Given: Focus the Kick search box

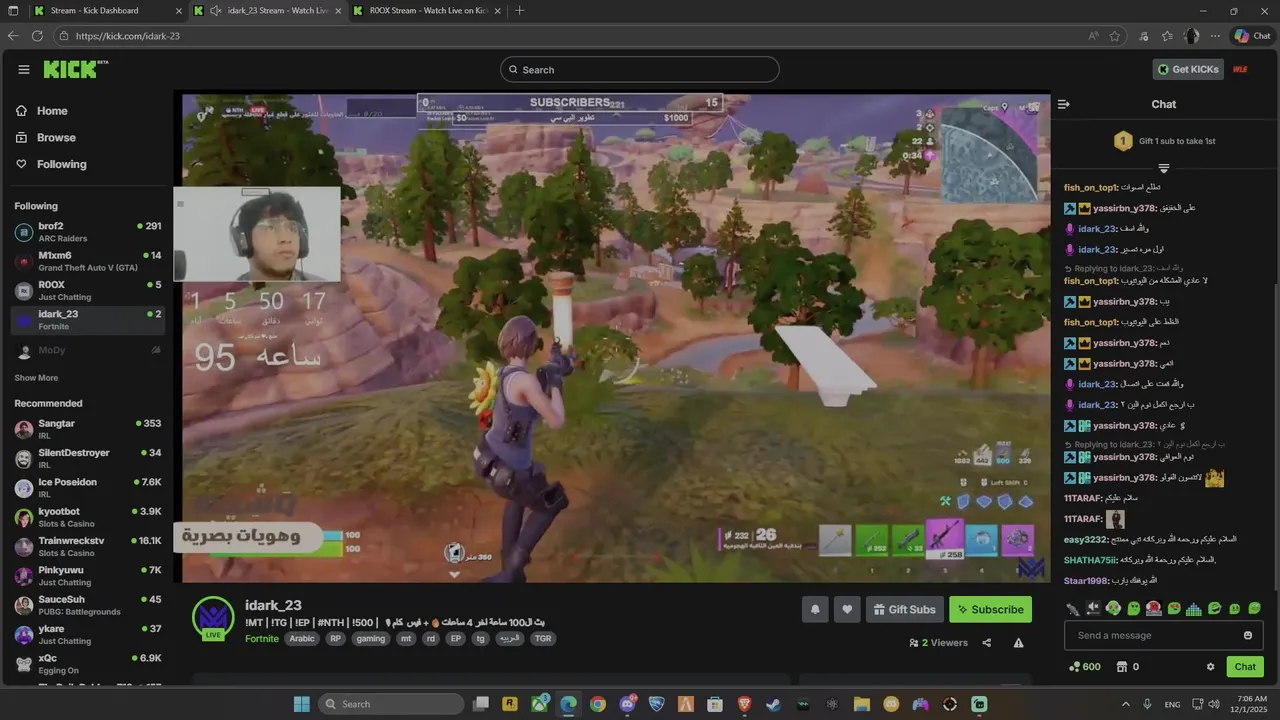Looking at the screenshot, I should 640,69.
